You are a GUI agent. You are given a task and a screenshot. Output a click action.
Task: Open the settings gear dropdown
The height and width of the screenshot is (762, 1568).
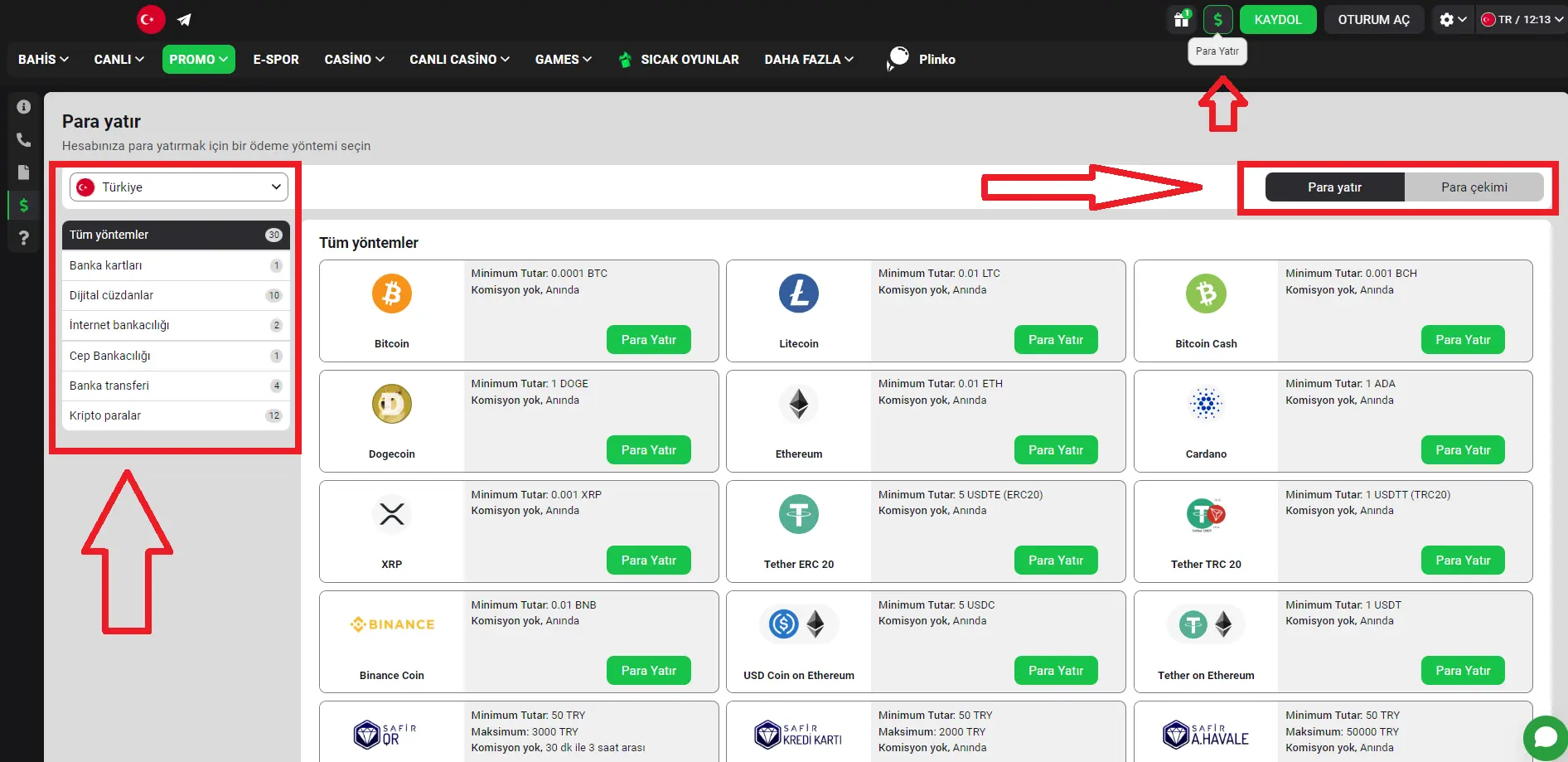pos(1453,20)
